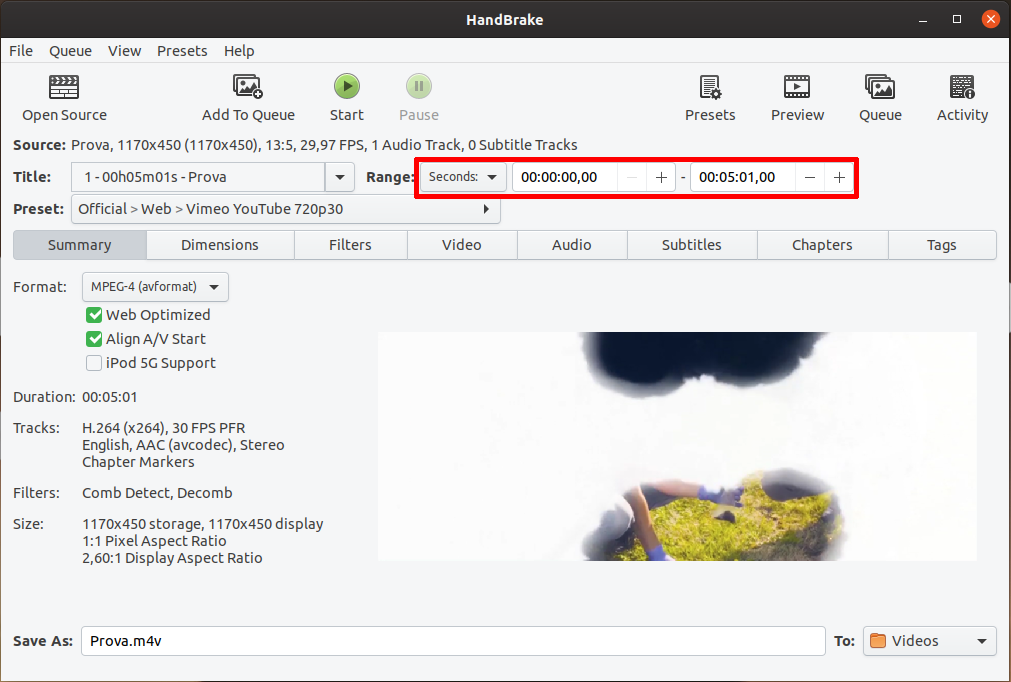Open the Seconds range type dropdown
This screenshot has width=1011, height=682.
[x=463, y=177]
